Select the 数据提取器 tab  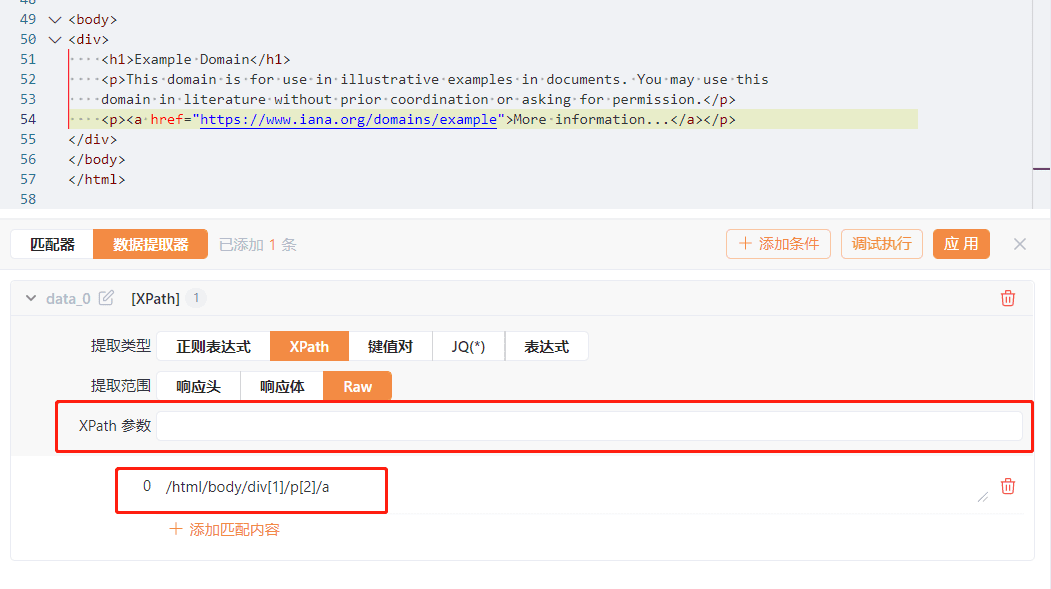[x=150, y=244]
